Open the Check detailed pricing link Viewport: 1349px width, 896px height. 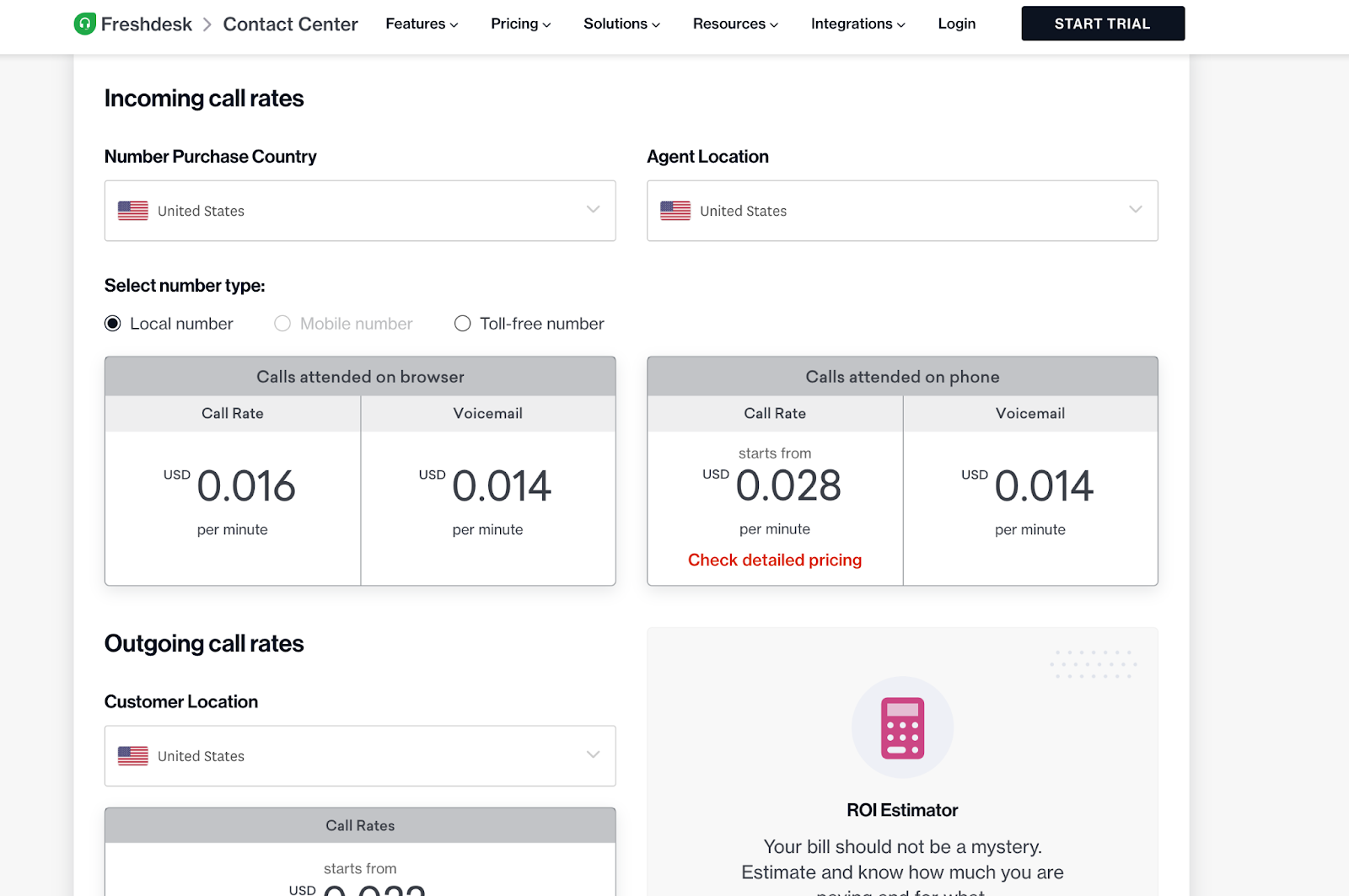pos(775,560)
